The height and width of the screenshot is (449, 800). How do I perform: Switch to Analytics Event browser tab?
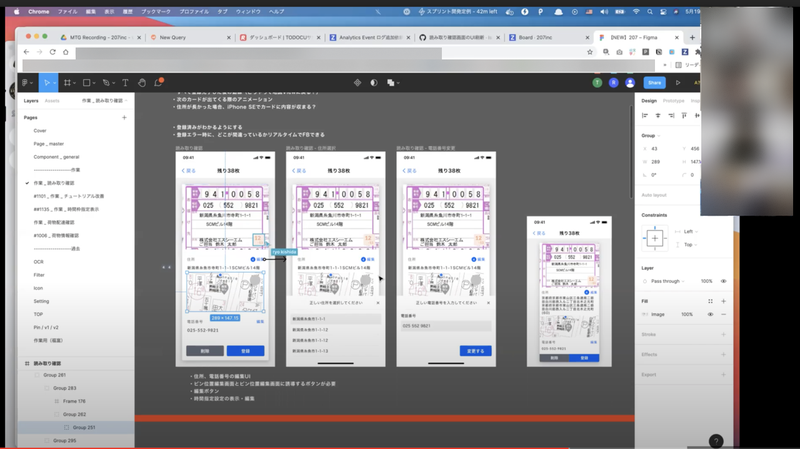pos(370,38)
